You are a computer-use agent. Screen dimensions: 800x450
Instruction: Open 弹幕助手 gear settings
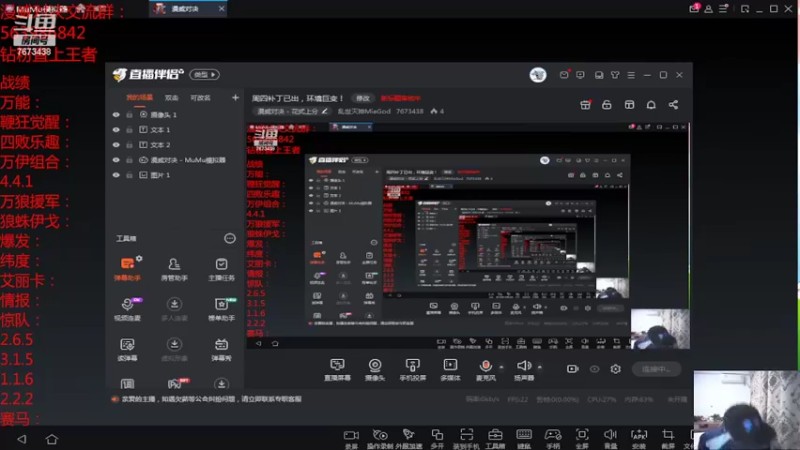point(139,259)
